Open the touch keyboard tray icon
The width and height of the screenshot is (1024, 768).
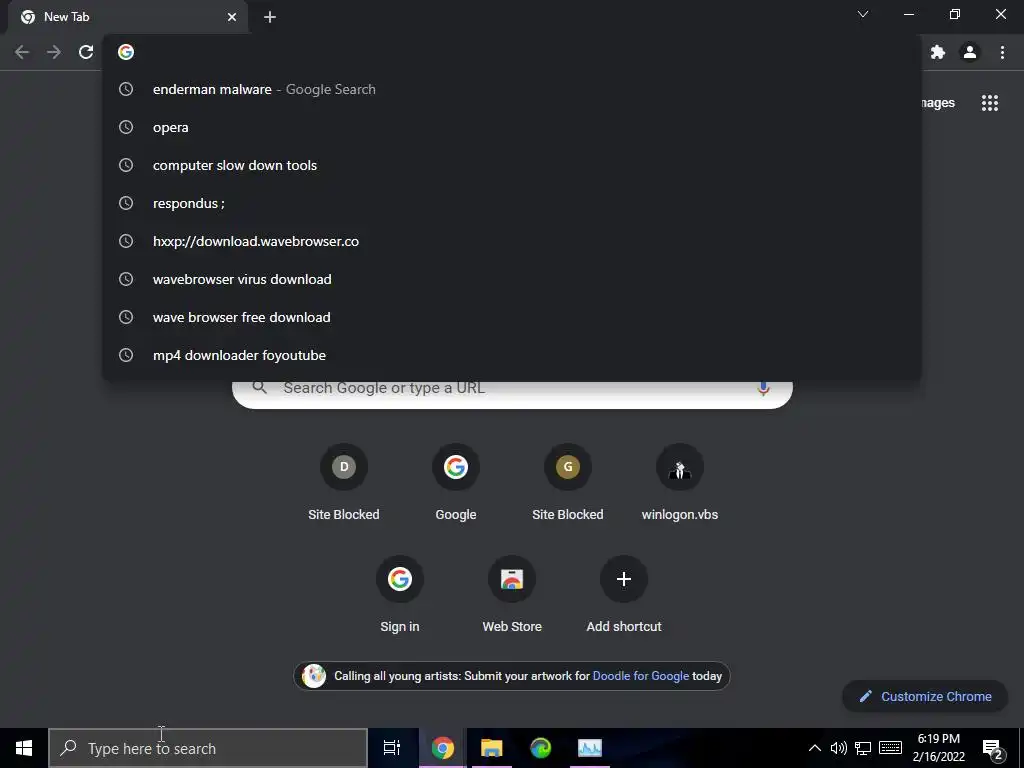pyautogui.click(x=890, y=748)
